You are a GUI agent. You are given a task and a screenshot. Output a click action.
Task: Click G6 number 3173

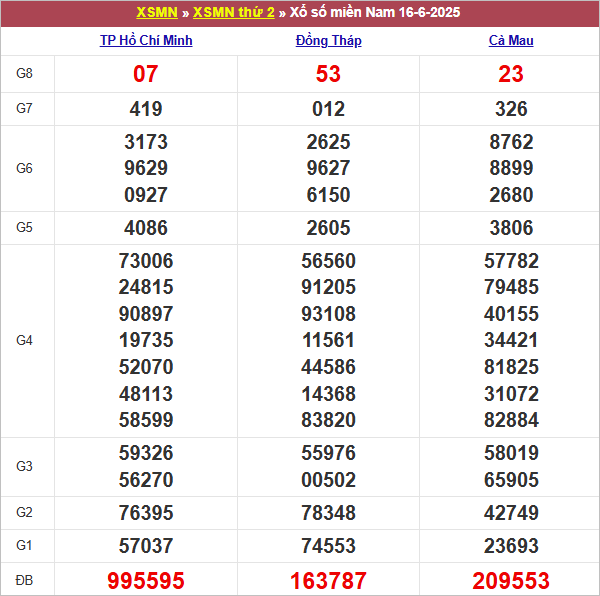pyautogui.click(x=146, y=142)
